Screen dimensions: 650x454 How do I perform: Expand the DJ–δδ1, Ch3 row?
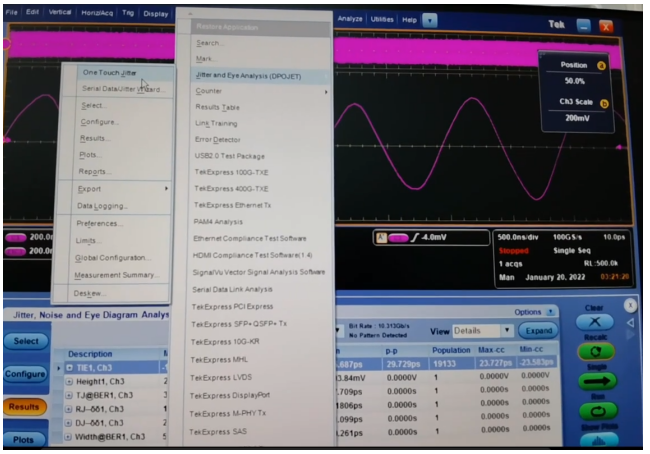tap(68, 423)
